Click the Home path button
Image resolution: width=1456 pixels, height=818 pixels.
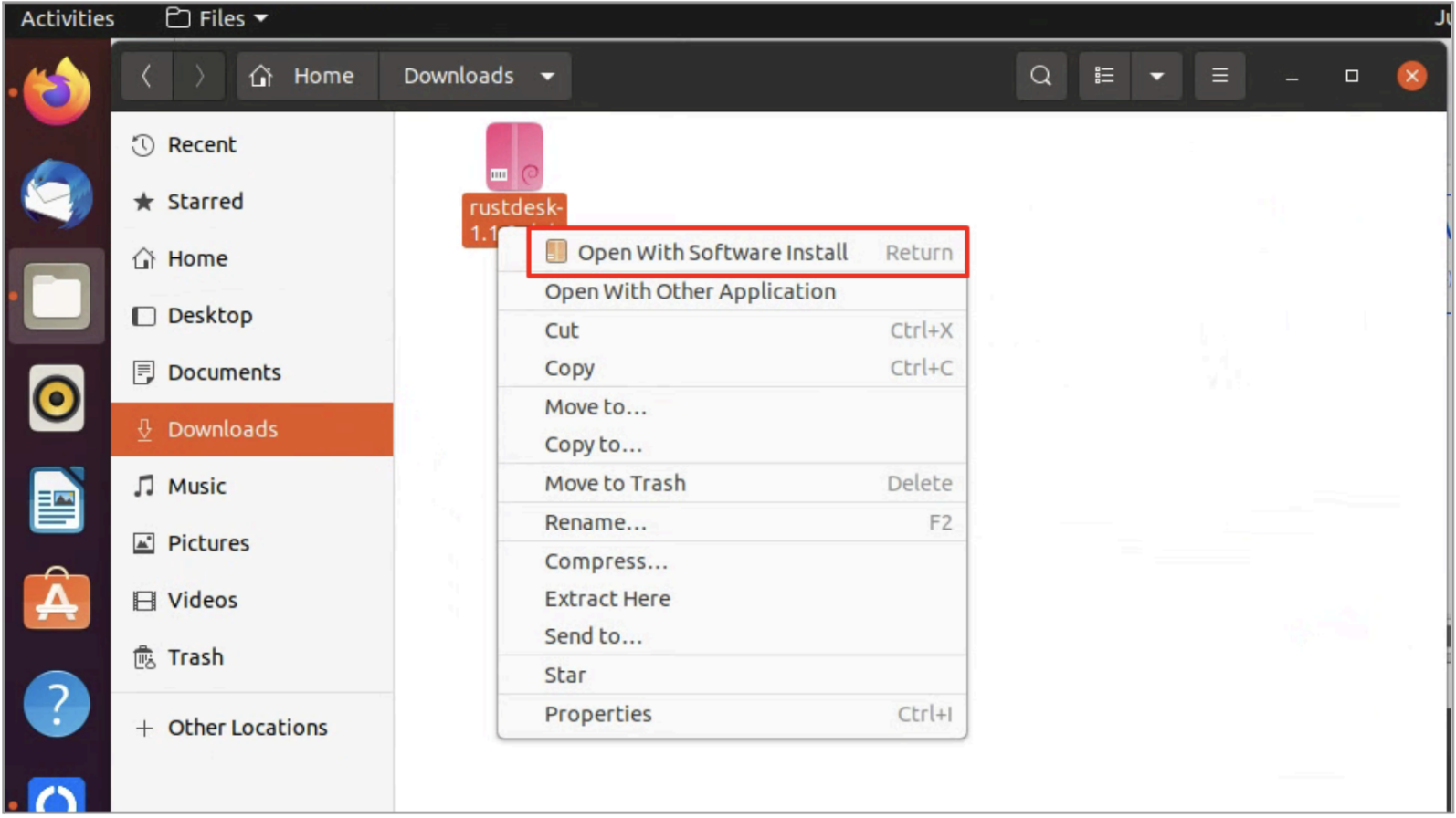click(307, 76)
